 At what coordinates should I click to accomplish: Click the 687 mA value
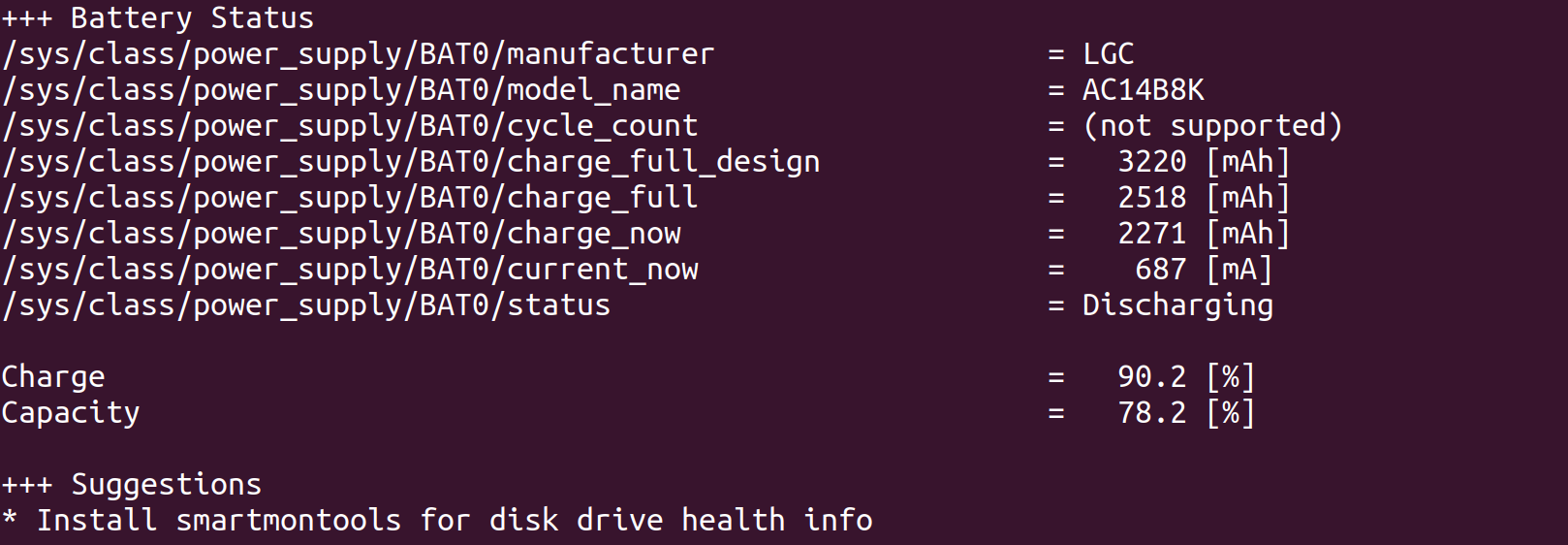click(1204, 270)
